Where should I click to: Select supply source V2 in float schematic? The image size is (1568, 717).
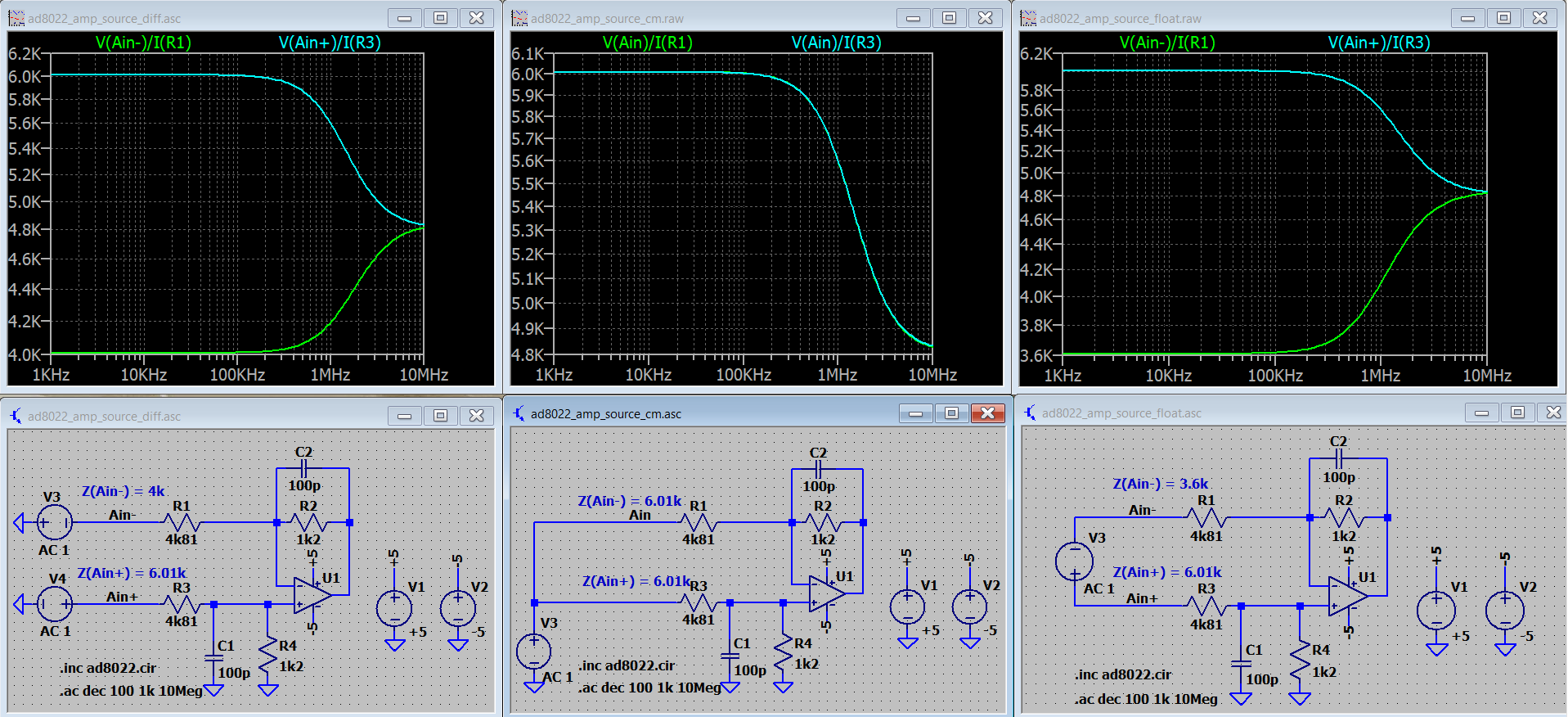click(1505, 611)
